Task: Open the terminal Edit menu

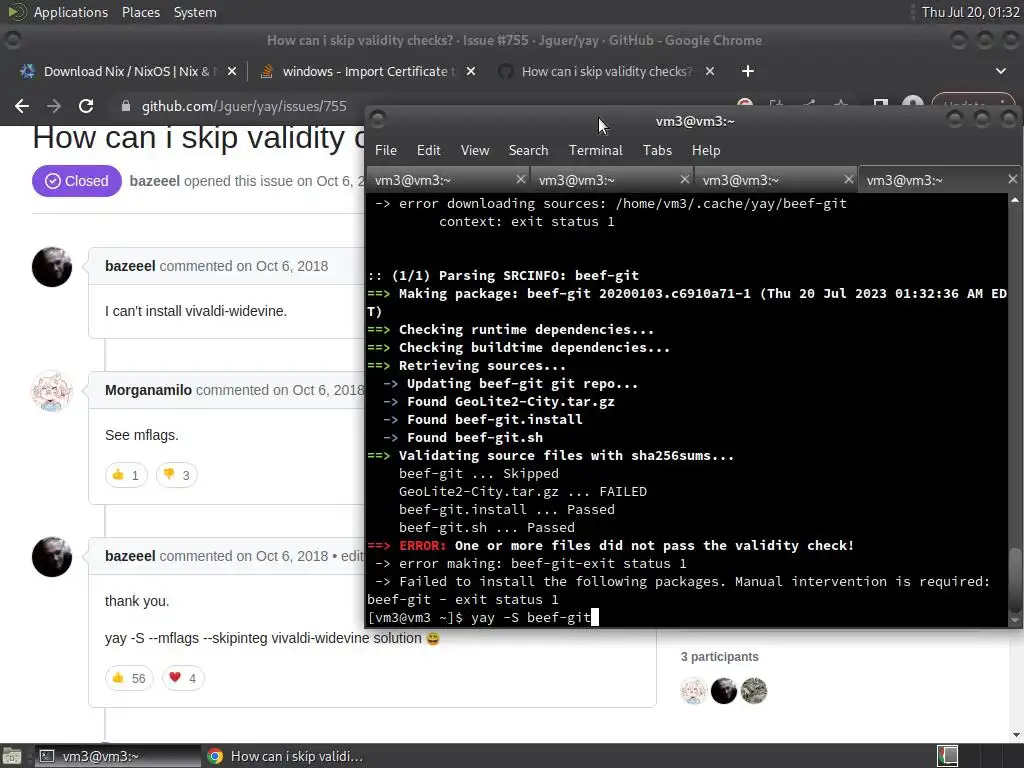Action: [428, 150]
